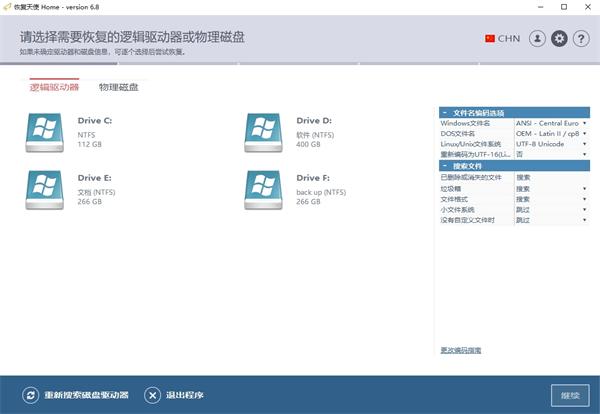Screen dimensions: 600x414
Task: Open the 更改编码搜索 link
Action: 460,350
